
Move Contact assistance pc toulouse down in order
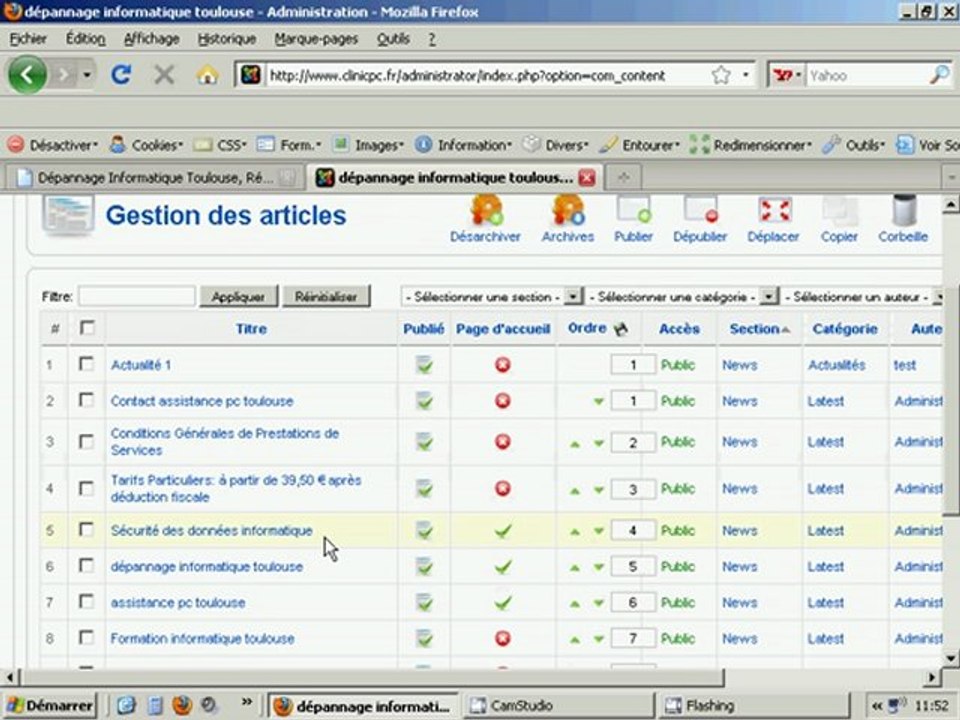599,402
